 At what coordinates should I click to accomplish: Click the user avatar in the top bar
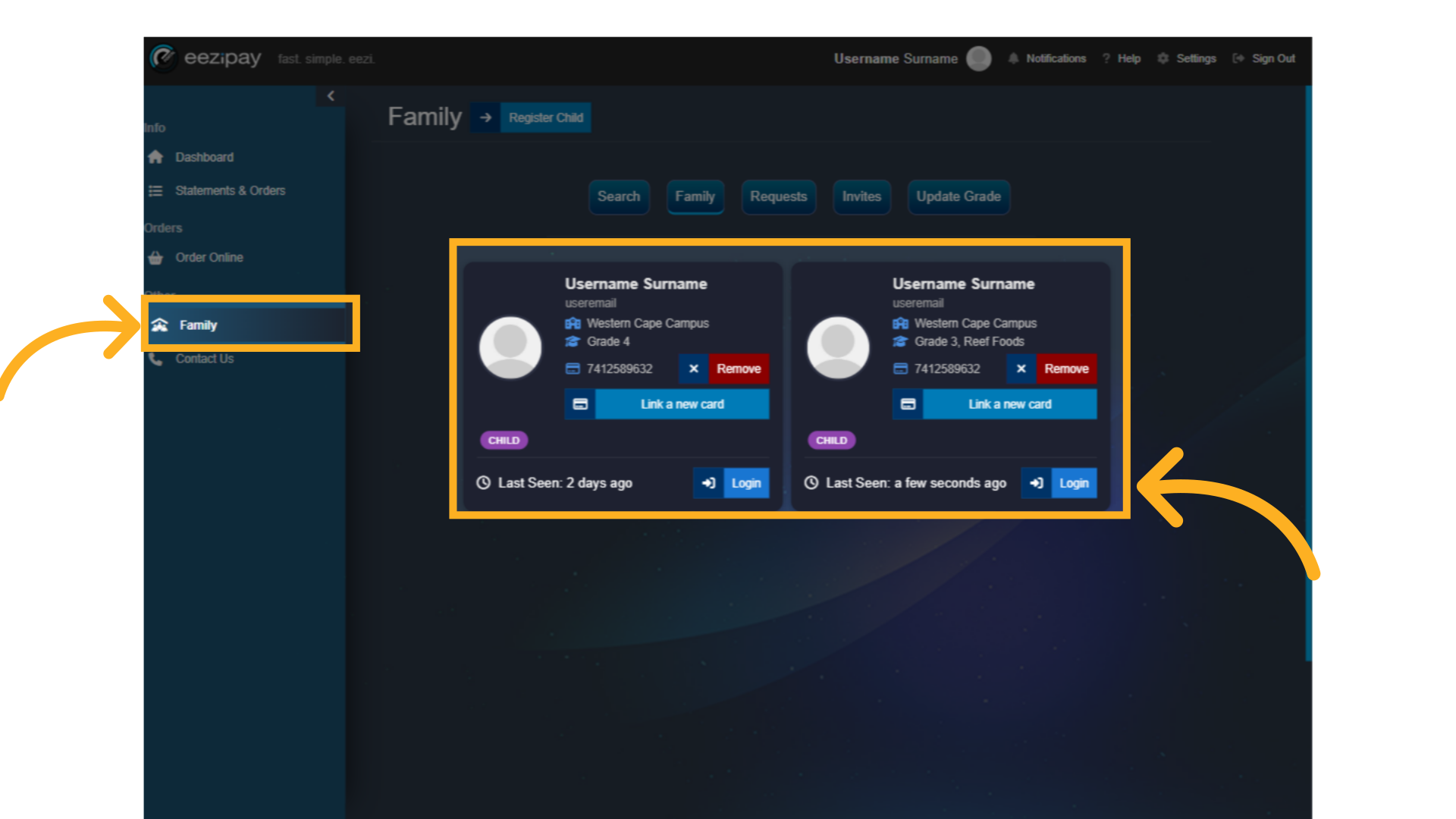tap(979, 58)
